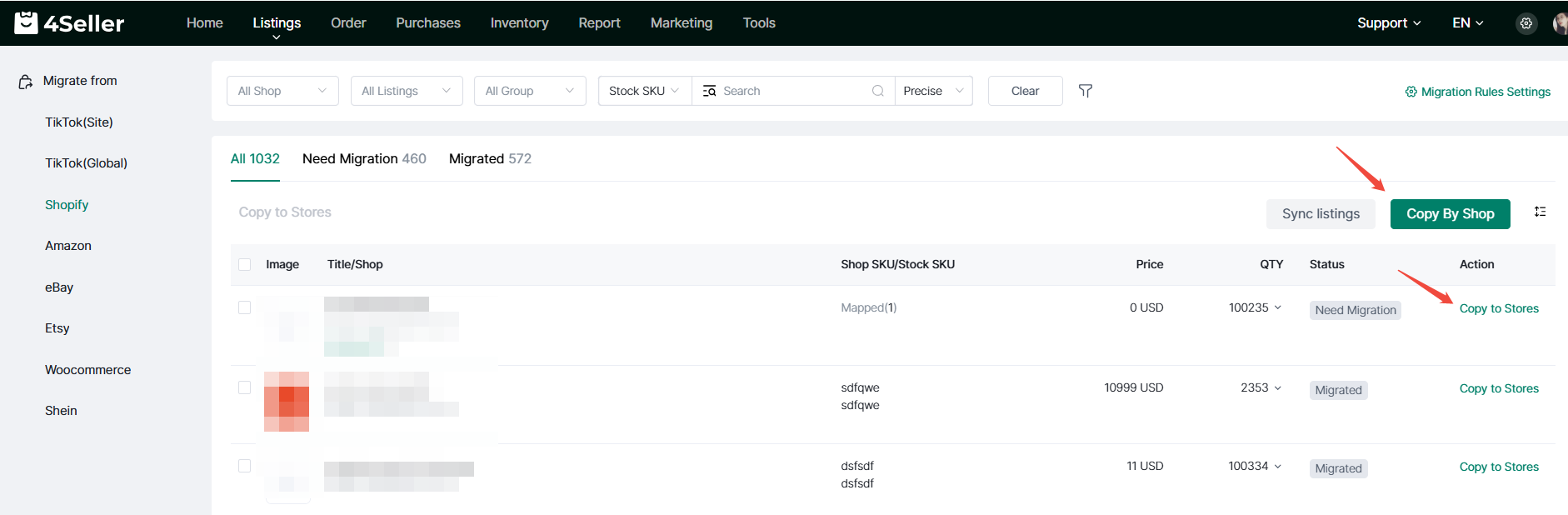Select Etsy in the sidebar
Viewport: 1568px width, 515px height.
pyautogui.click(x=57, y=328)
